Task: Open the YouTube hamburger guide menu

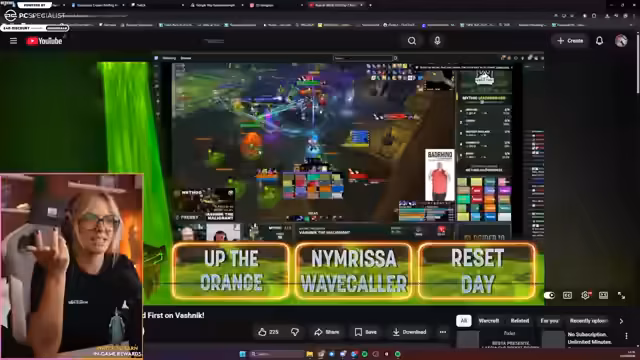Action: coord(13,41)
